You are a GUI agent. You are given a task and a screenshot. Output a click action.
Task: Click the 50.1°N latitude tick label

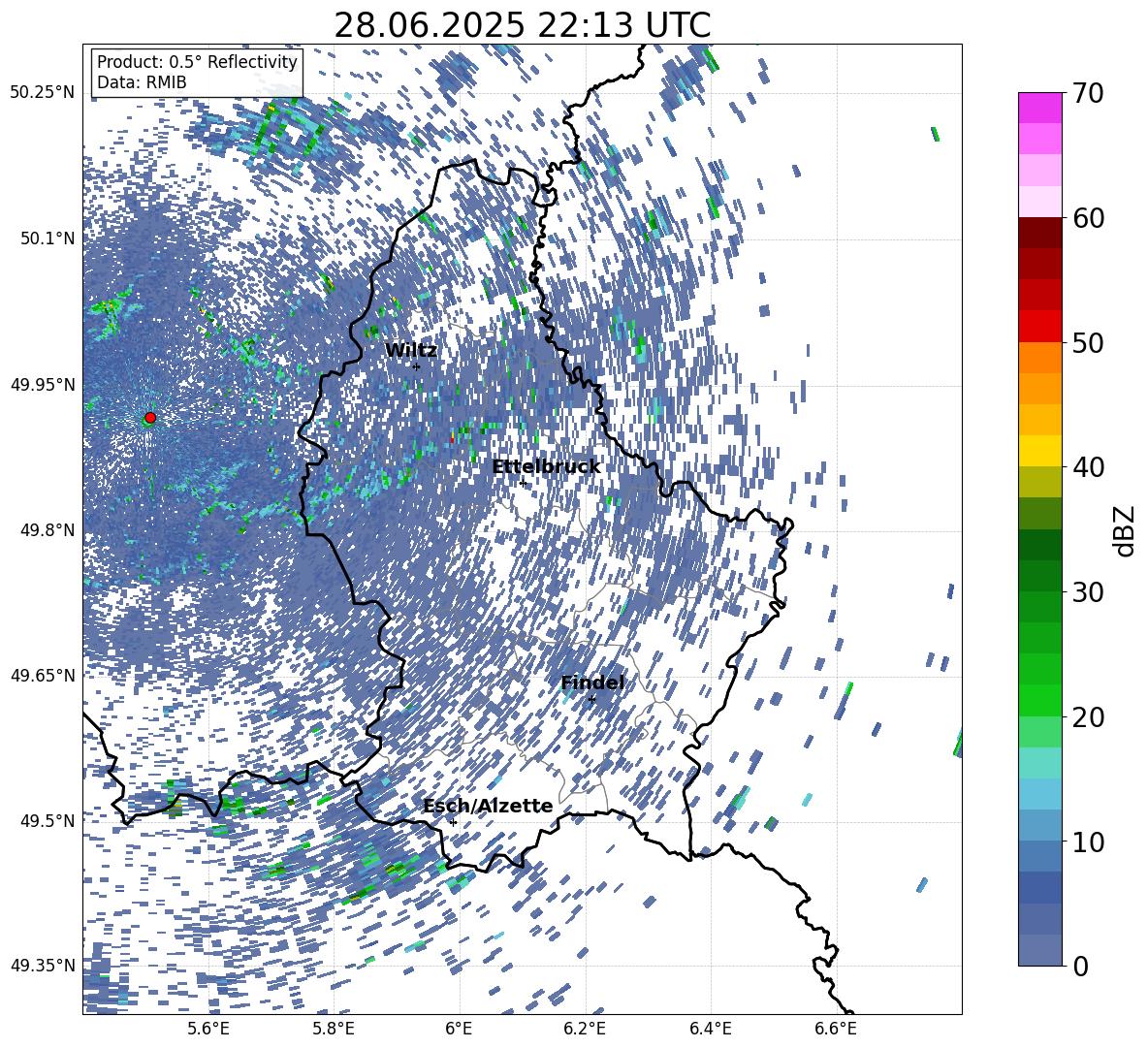click(47, 238)
